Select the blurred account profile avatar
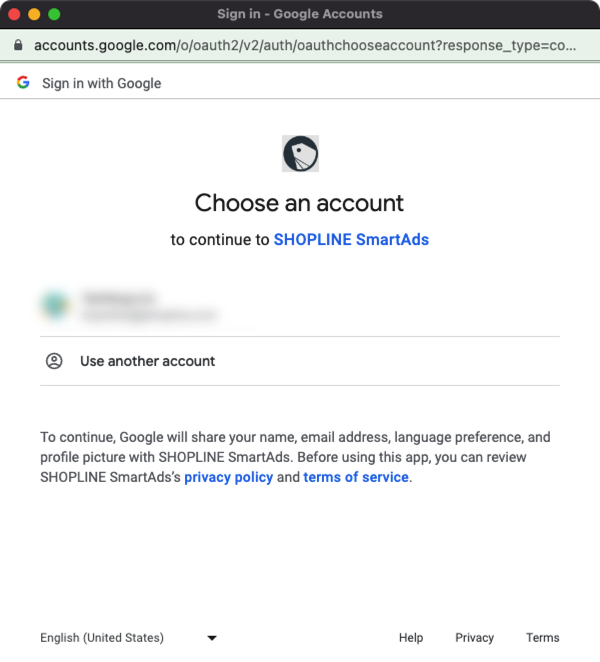Viewport: 600px width, 662px height. click(54, 305)
